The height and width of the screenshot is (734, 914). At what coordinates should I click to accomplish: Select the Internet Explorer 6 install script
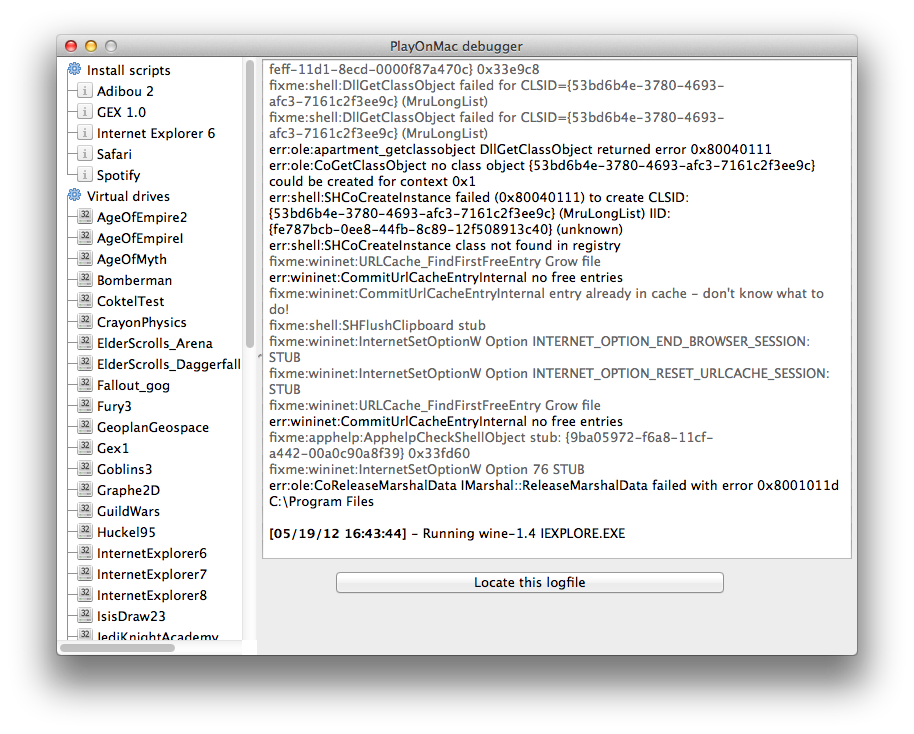point(155,133)
